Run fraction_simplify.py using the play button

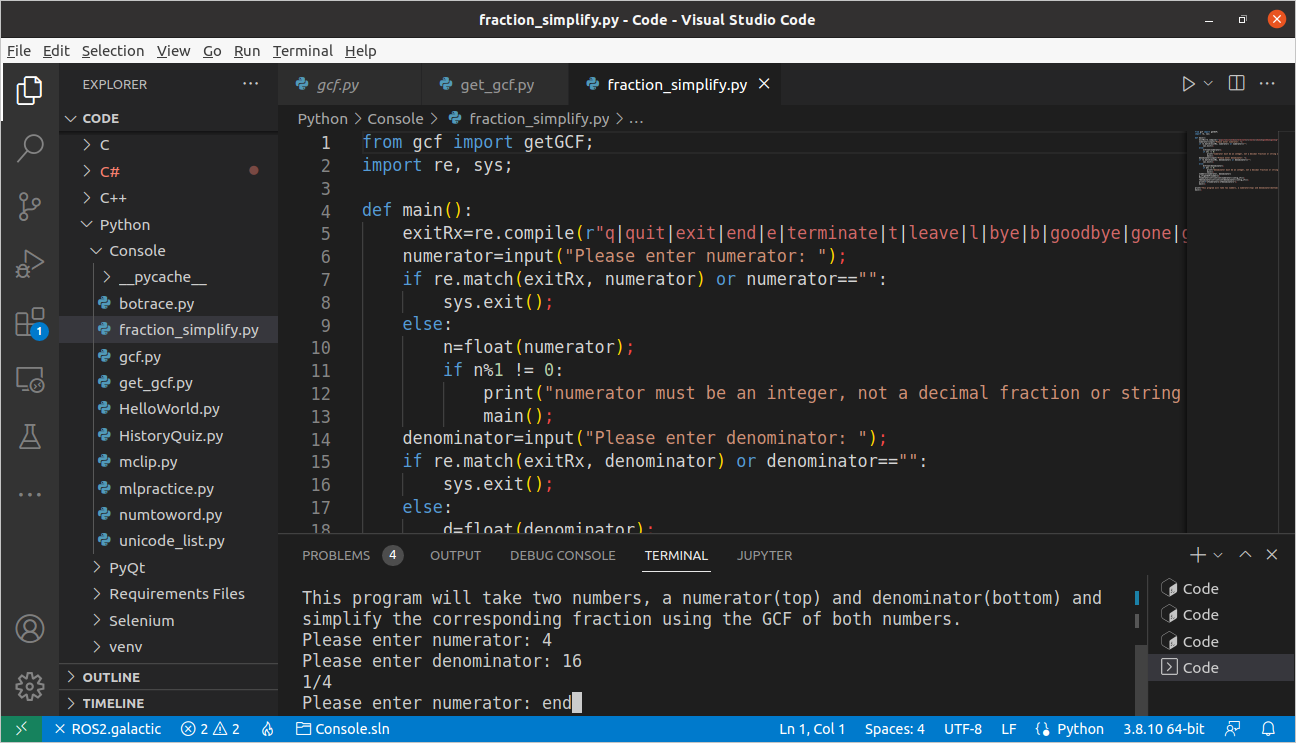pyautogui.click(x=1189, y=84)
